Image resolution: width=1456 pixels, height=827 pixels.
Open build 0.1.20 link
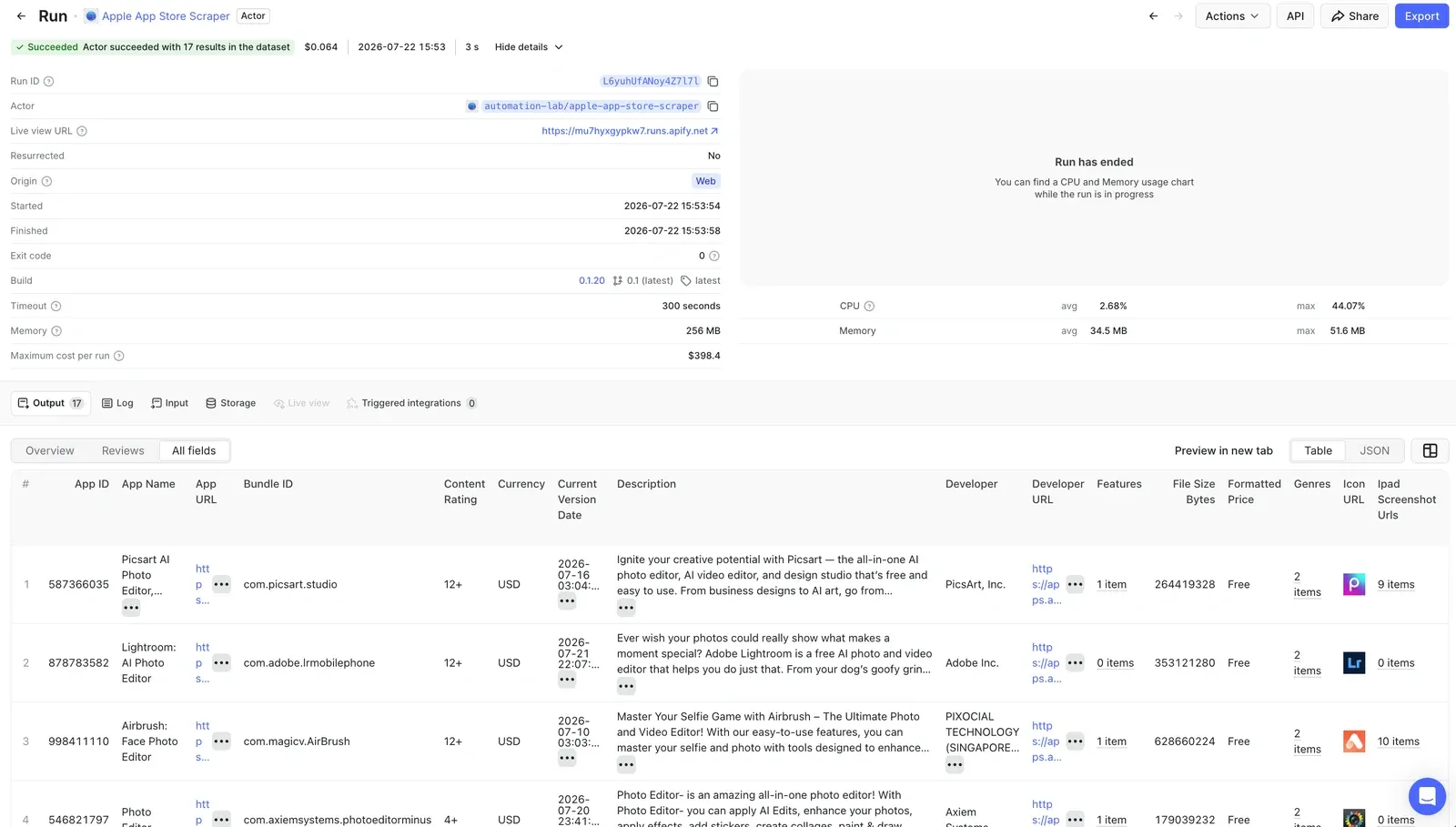(x=591, y=280)
